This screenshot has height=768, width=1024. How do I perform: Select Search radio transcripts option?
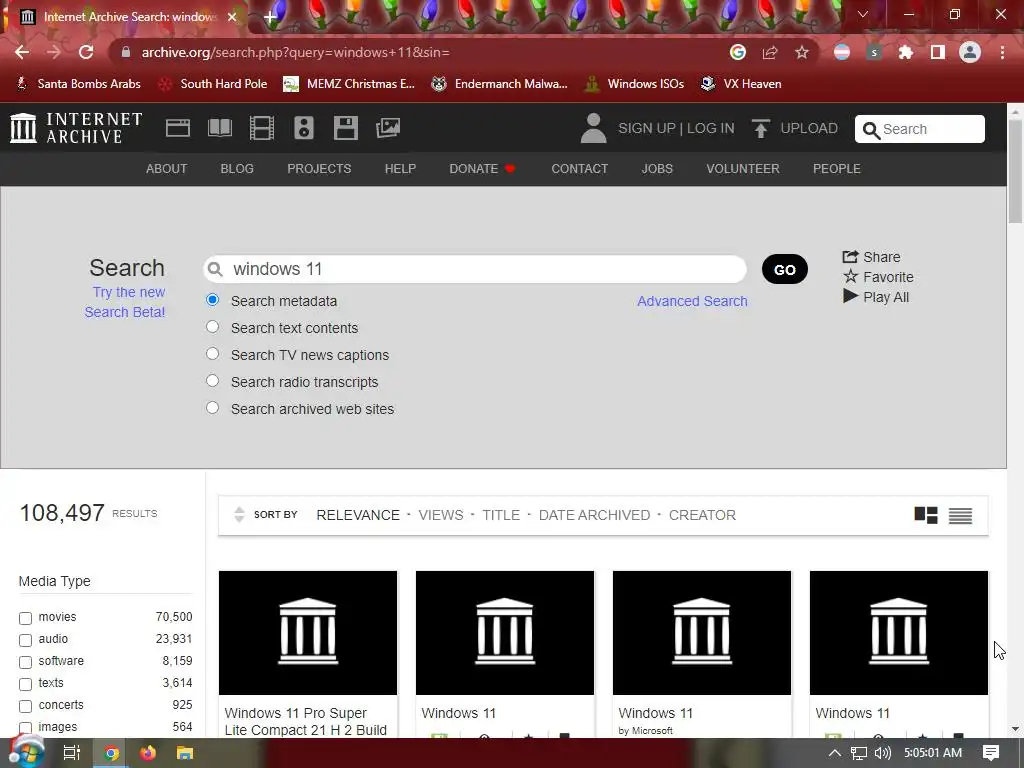tap(212, 381)
